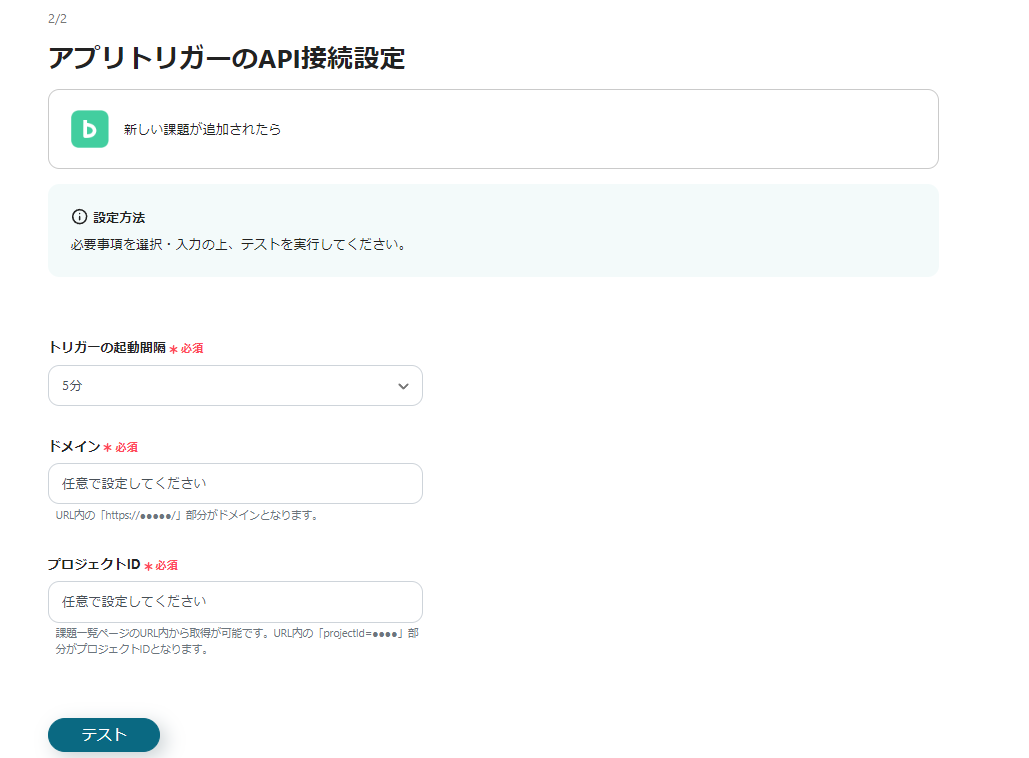Click the red asterisk next to ドメイン
The width and height of the screenshot is (1029, 758).
(x=107, y=448)
